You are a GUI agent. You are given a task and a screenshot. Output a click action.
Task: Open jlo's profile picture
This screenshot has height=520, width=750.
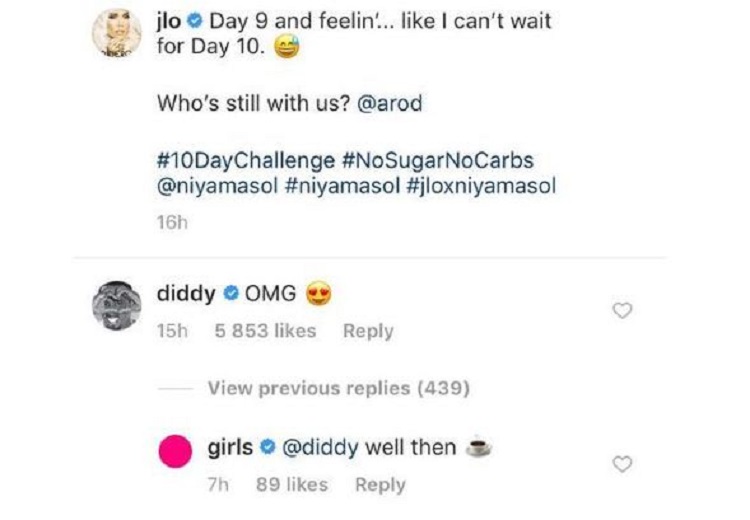point(116,33)
